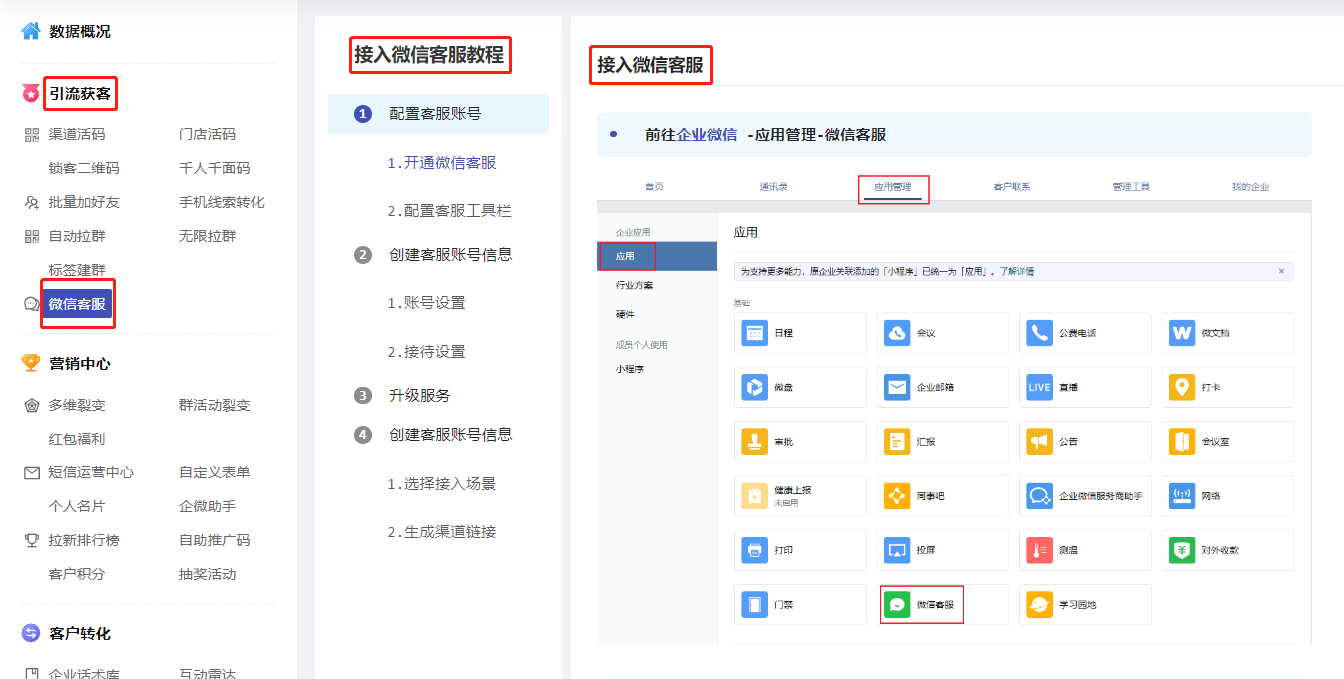Jump to 2.接待设置 section
This screenshot has width=1344, height=679.
point(426,352)
